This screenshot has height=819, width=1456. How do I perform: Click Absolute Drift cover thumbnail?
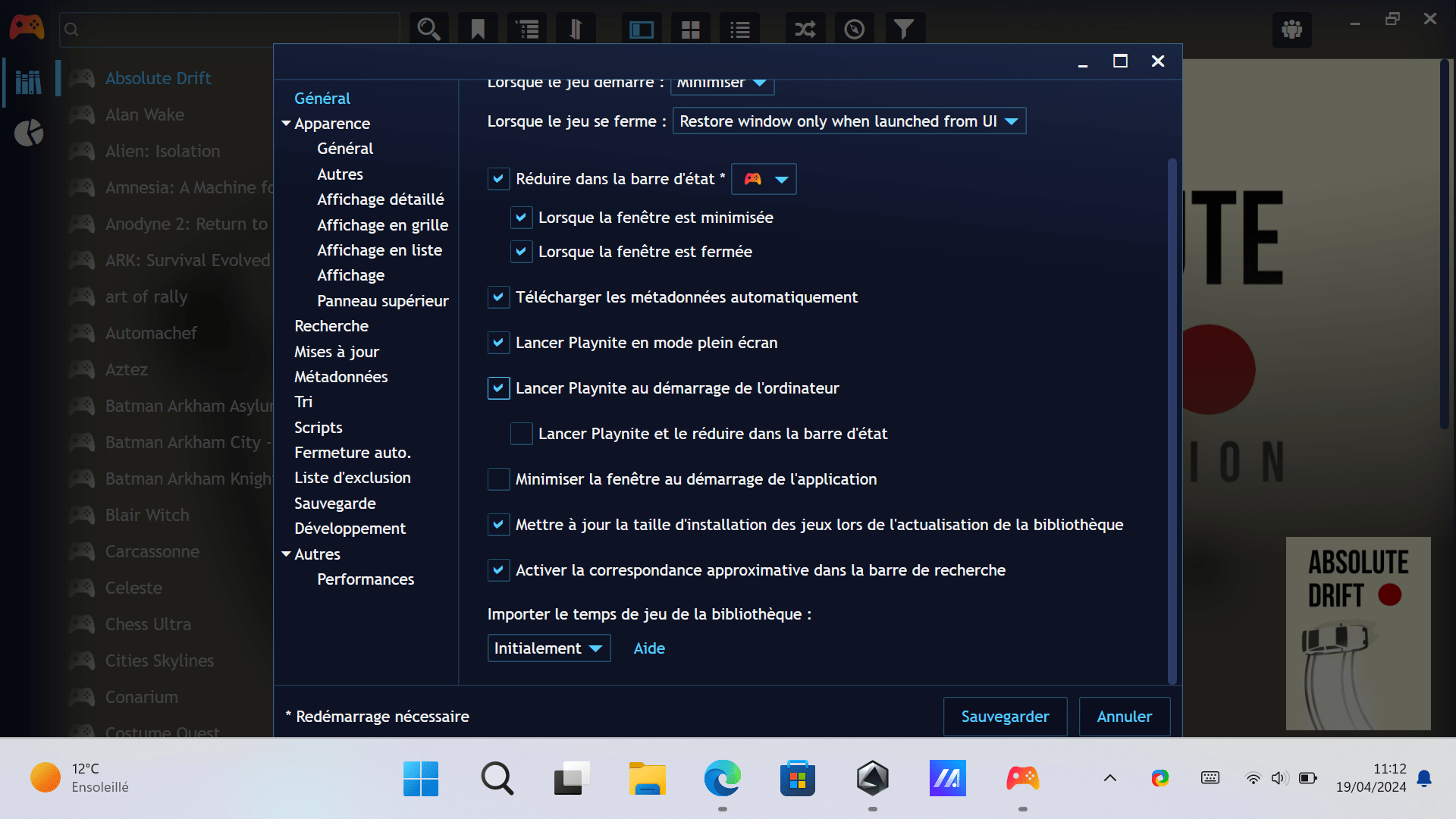click(x=1358, y=633)
